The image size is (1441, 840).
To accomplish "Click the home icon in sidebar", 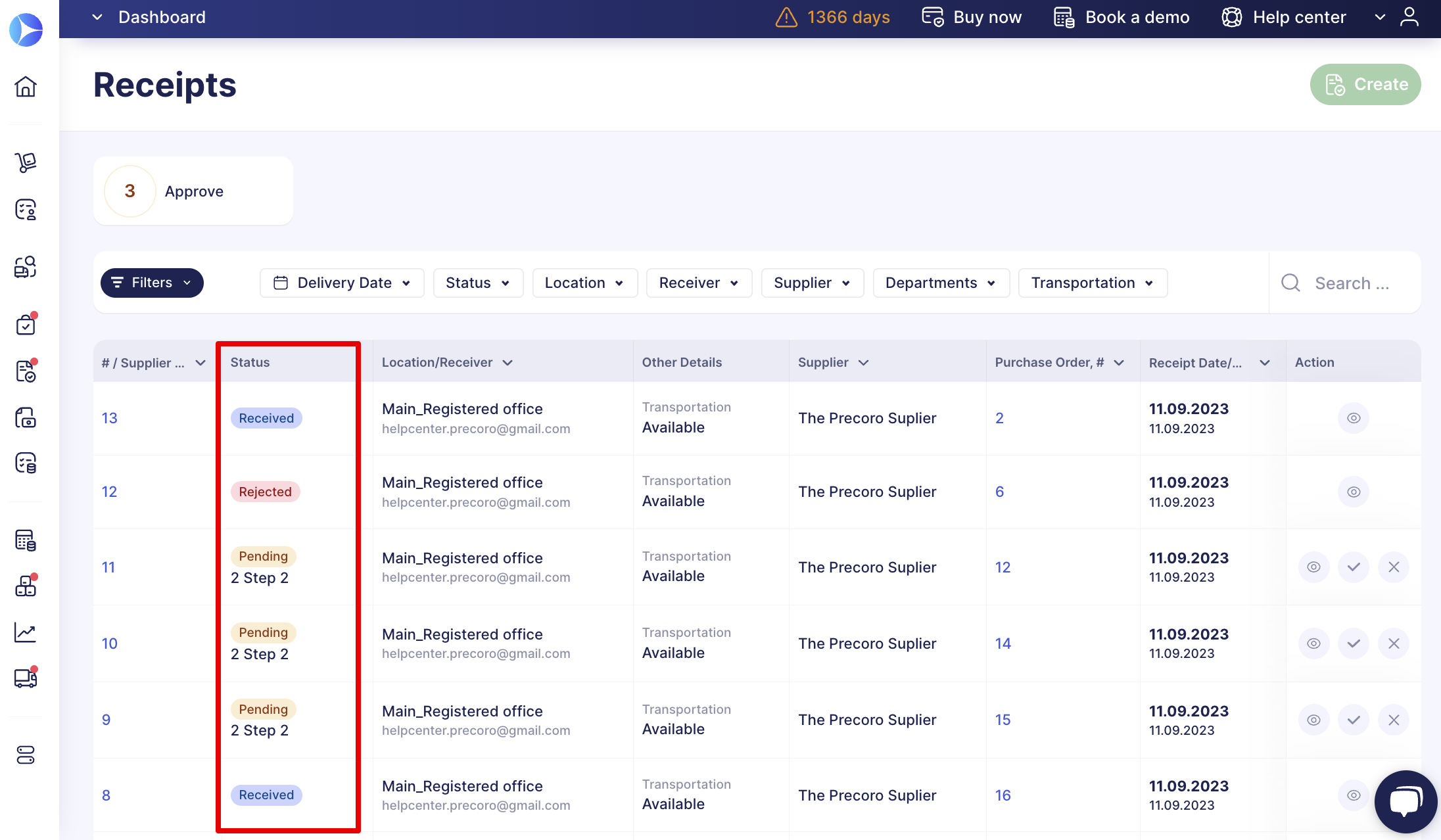I will [26, 86].
